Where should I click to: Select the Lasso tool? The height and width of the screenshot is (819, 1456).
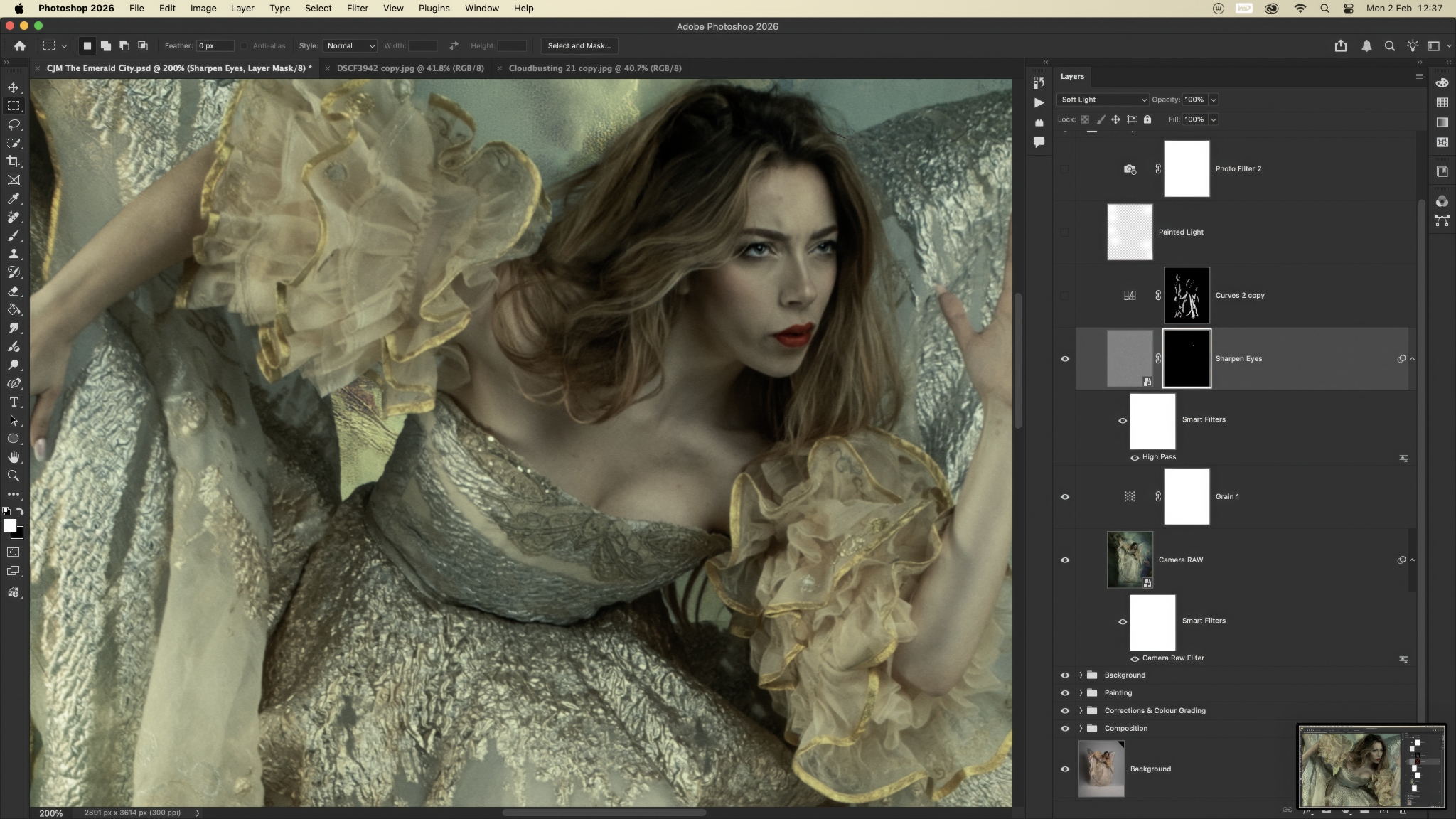(14, 124)
